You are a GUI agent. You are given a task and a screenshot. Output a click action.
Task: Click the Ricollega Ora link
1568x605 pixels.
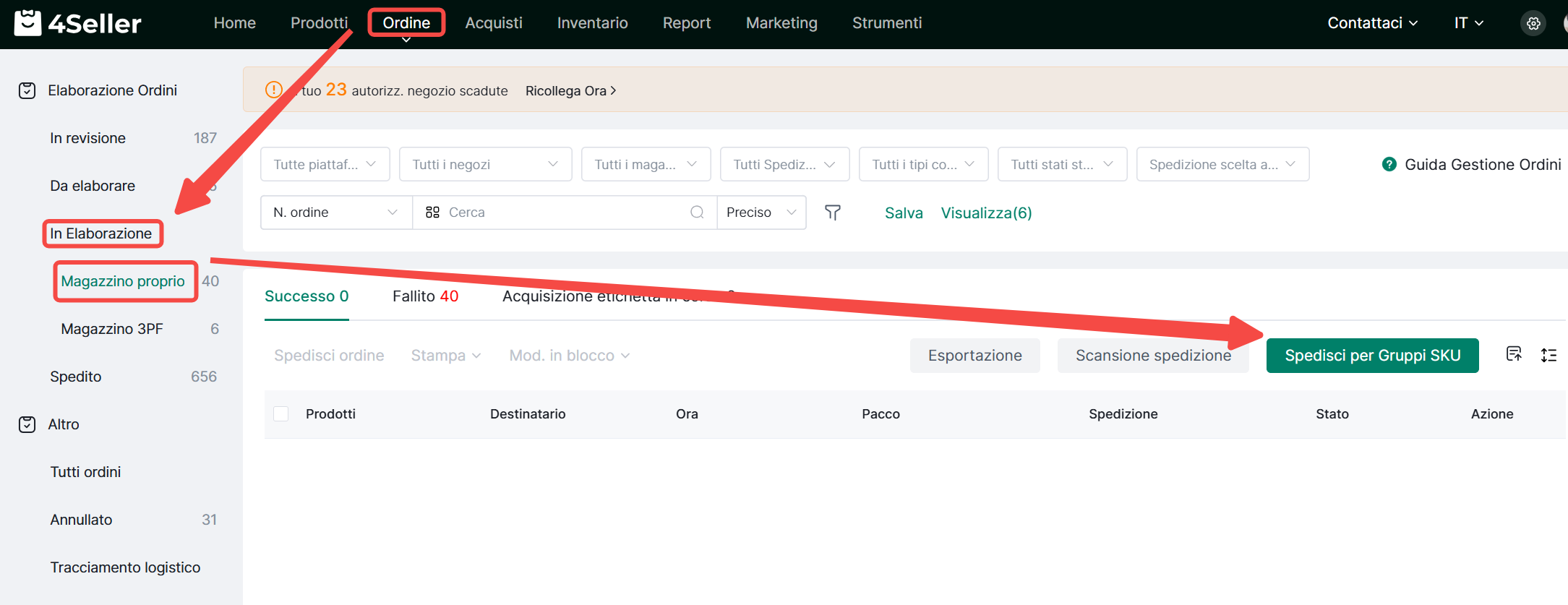(x=570, y=91)
